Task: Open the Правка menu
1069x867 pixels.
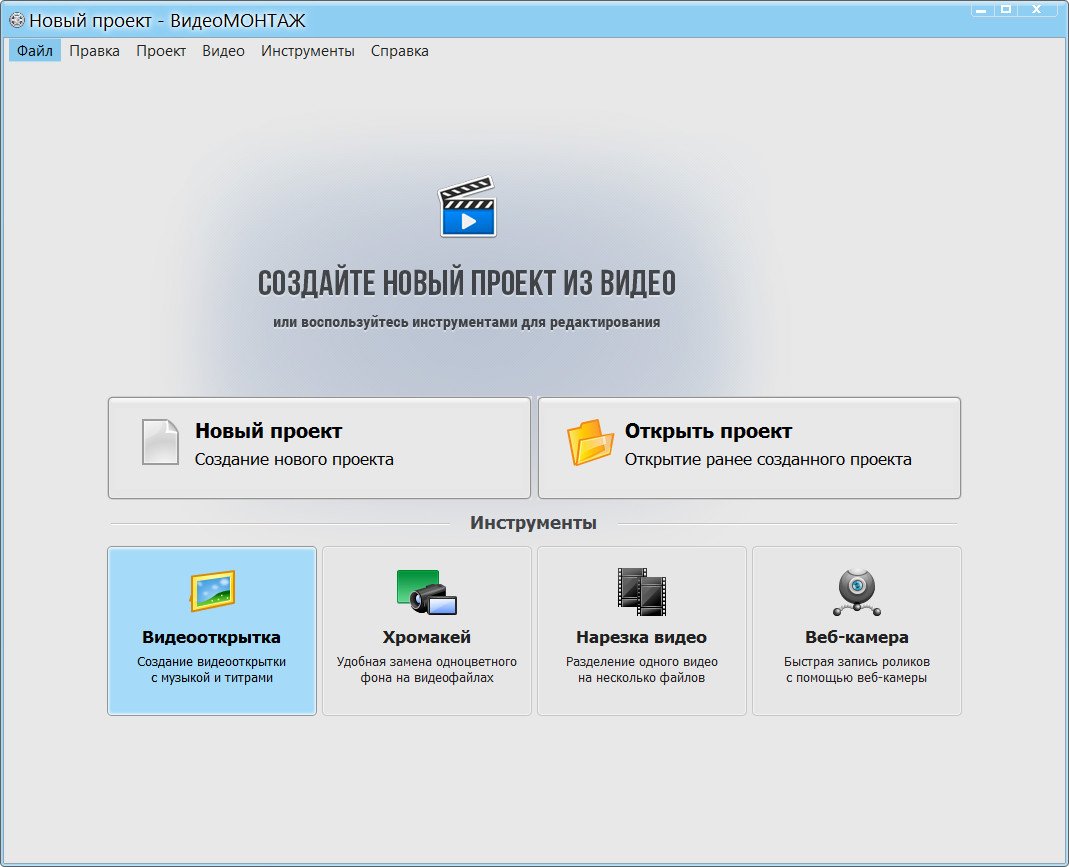Action: (x=95, y=51)
